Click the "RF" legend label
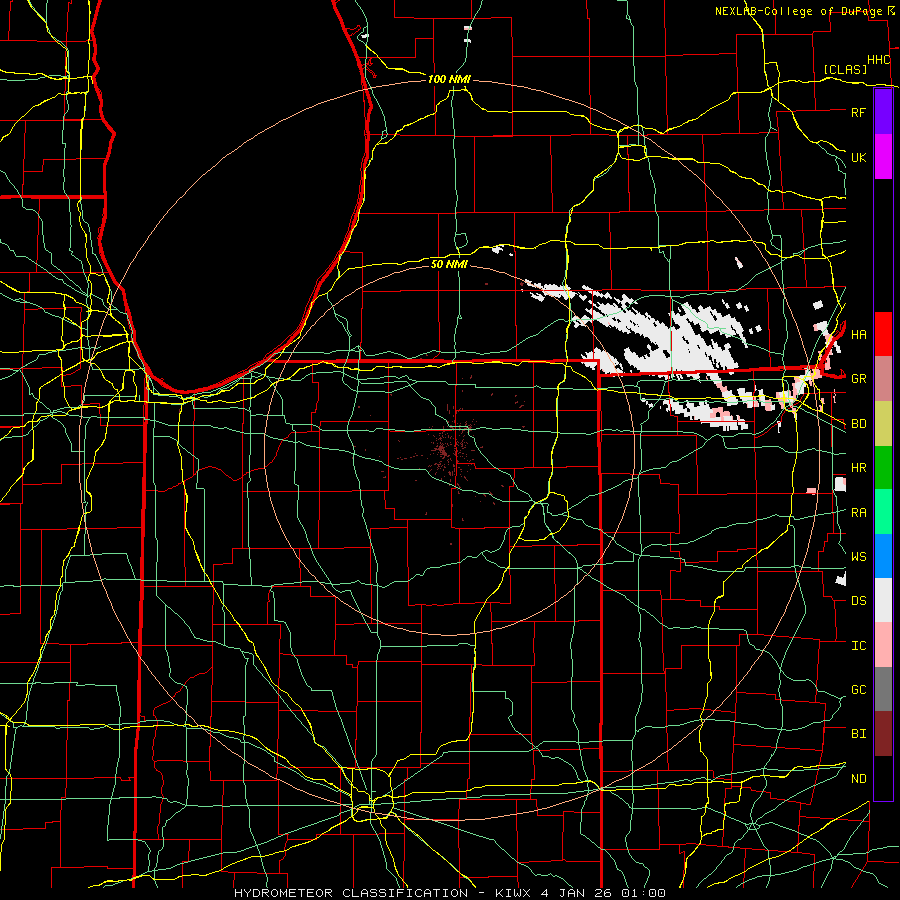The width and height of the screenshot is (900, 900). tap(858, 112)
